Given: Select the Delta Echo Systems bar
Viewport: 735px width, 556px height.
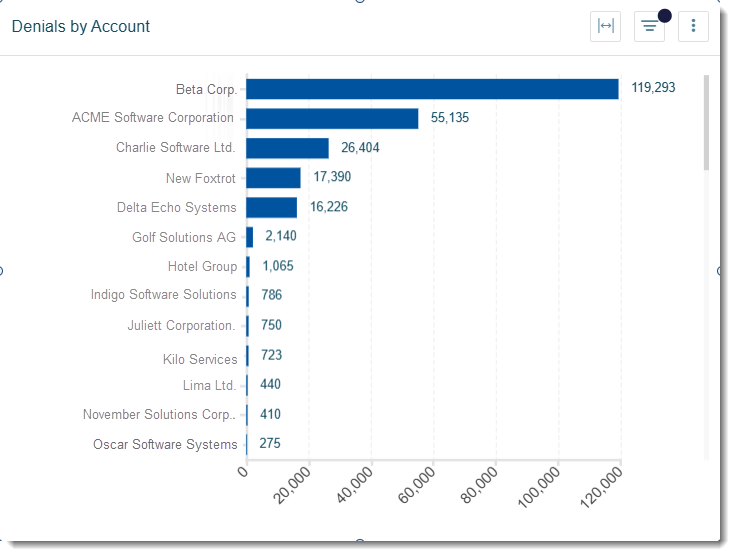Looking at the screenshot, I should tap(271, 207).
